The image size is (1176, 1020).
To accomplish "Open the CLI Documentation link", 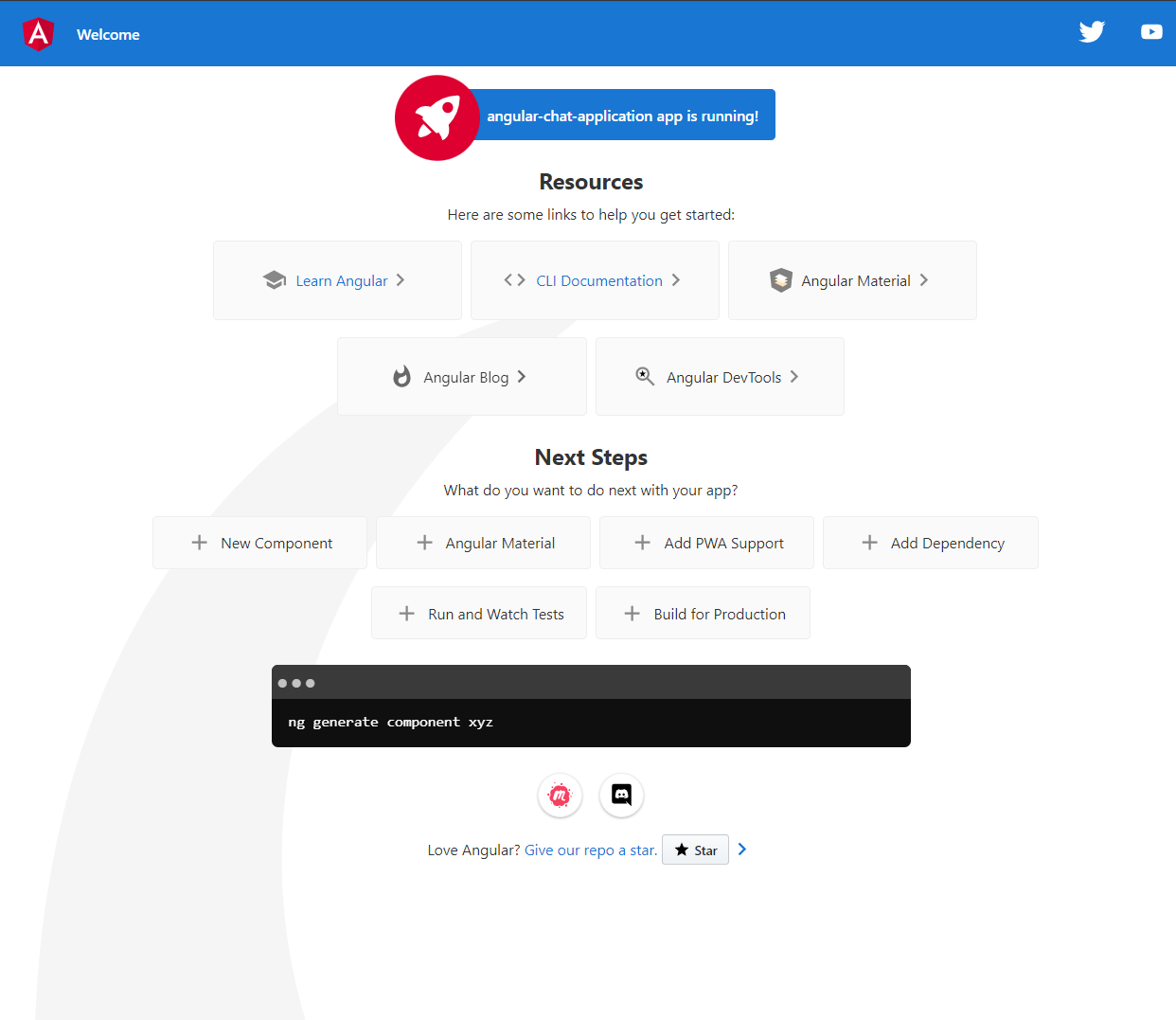I will point(595,280).
